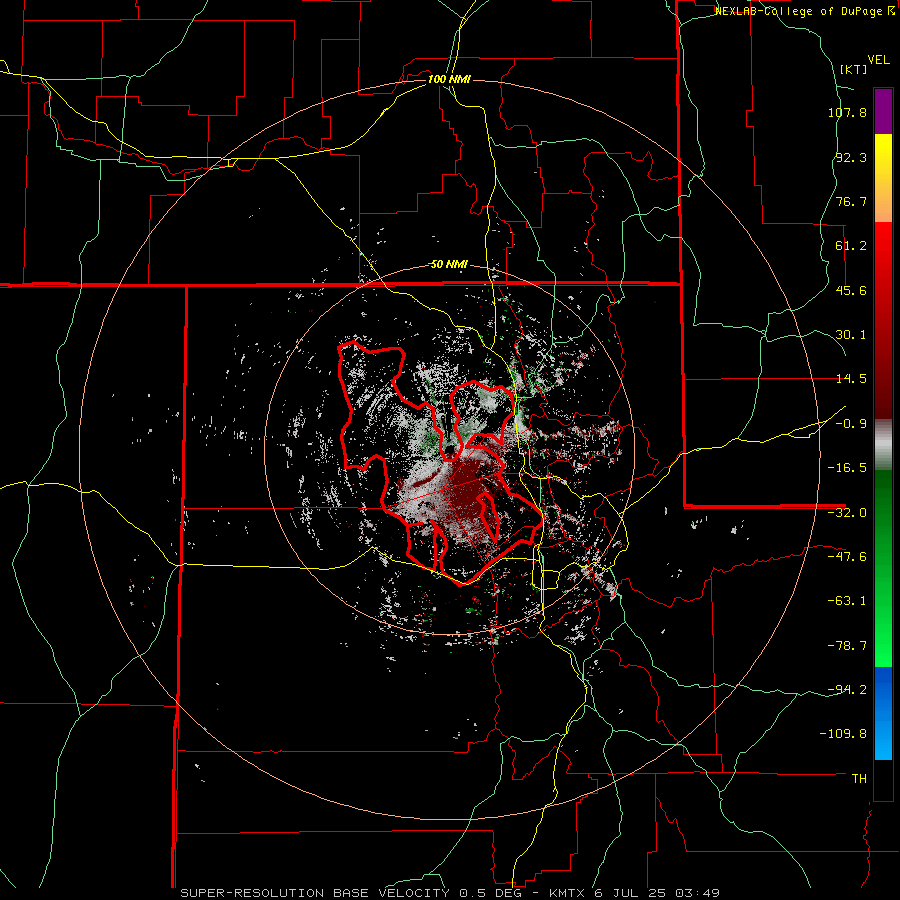Screen dimensions: 900x900
Task: Pick the gray near-zero segment of color bar
Action: [x=883, y=444]
